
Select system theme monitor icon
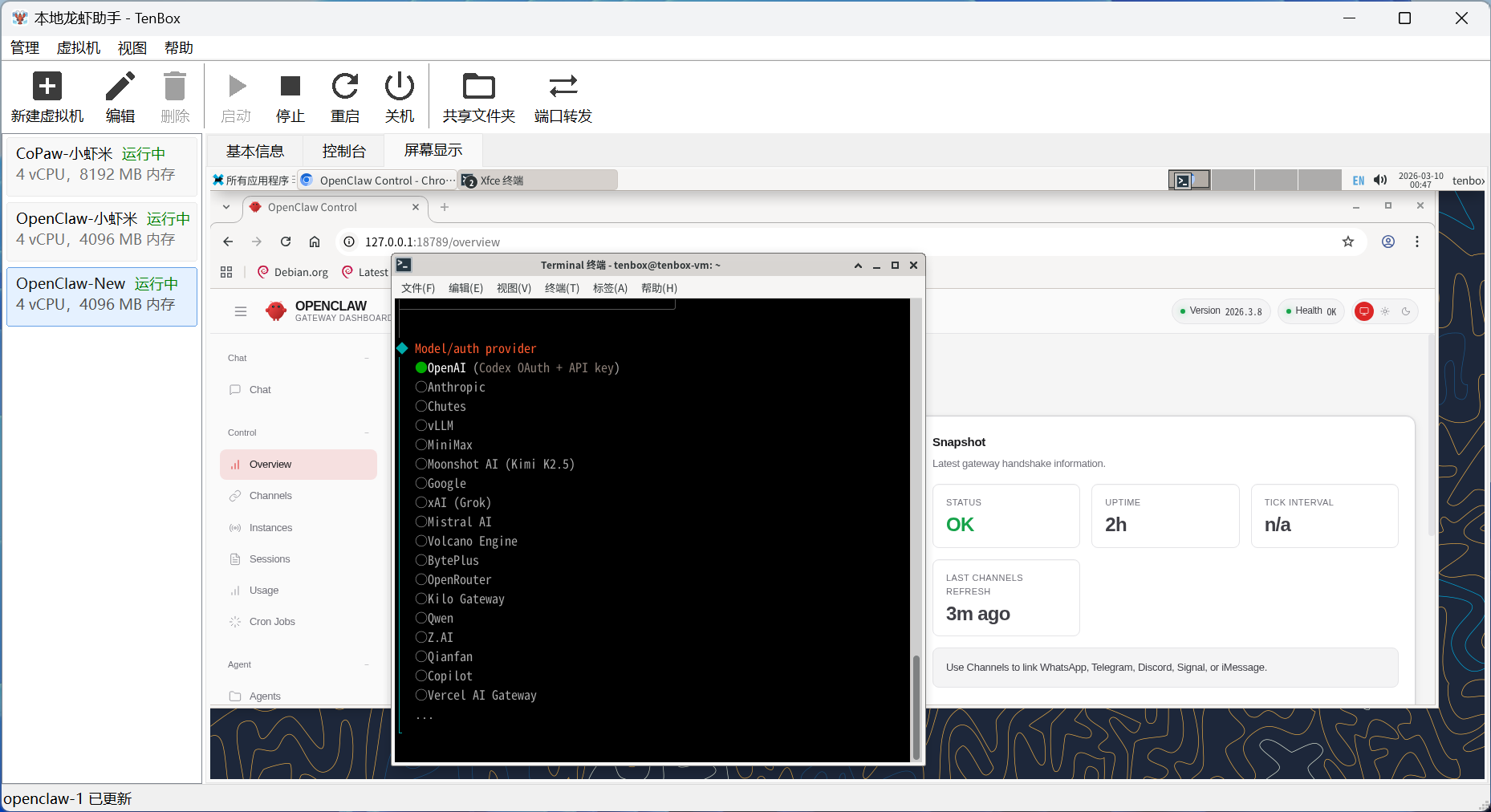(x=1364, y=311)
